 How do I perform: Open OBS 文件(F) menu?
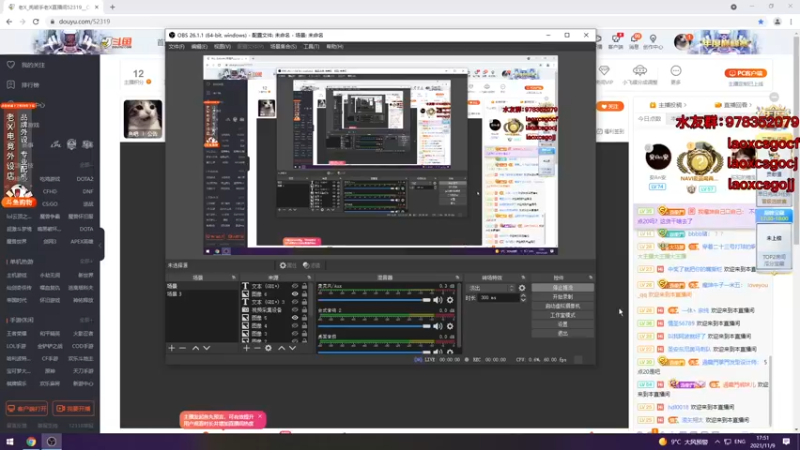177,46
